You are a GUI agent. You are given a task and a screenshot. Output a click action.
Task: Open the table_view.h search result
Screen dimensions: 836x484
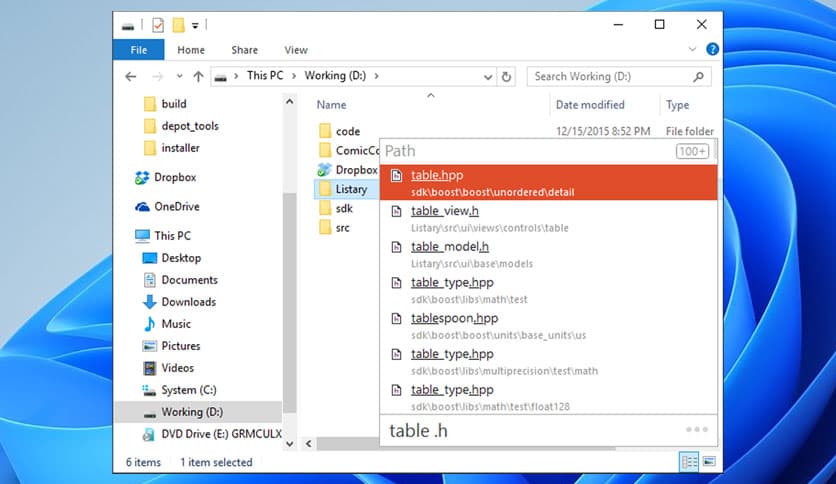(x=549, y=219)
